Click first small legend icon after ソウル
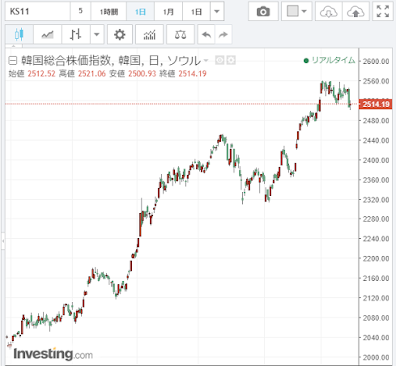400x366 pixels. click(219, 60)
